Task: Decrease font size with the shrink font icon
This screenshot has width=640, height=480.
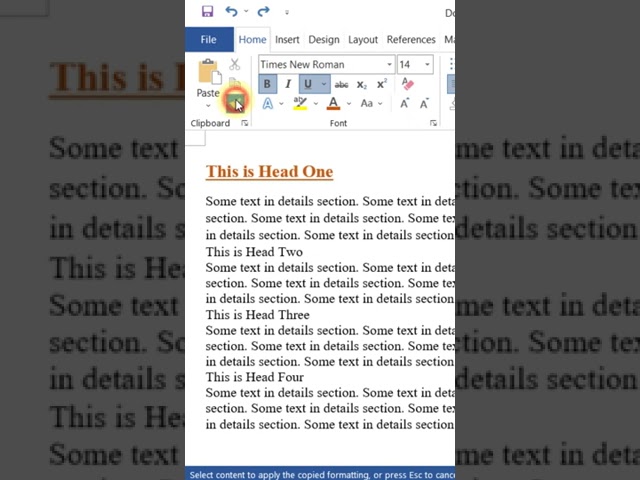Action: [424, 104]
